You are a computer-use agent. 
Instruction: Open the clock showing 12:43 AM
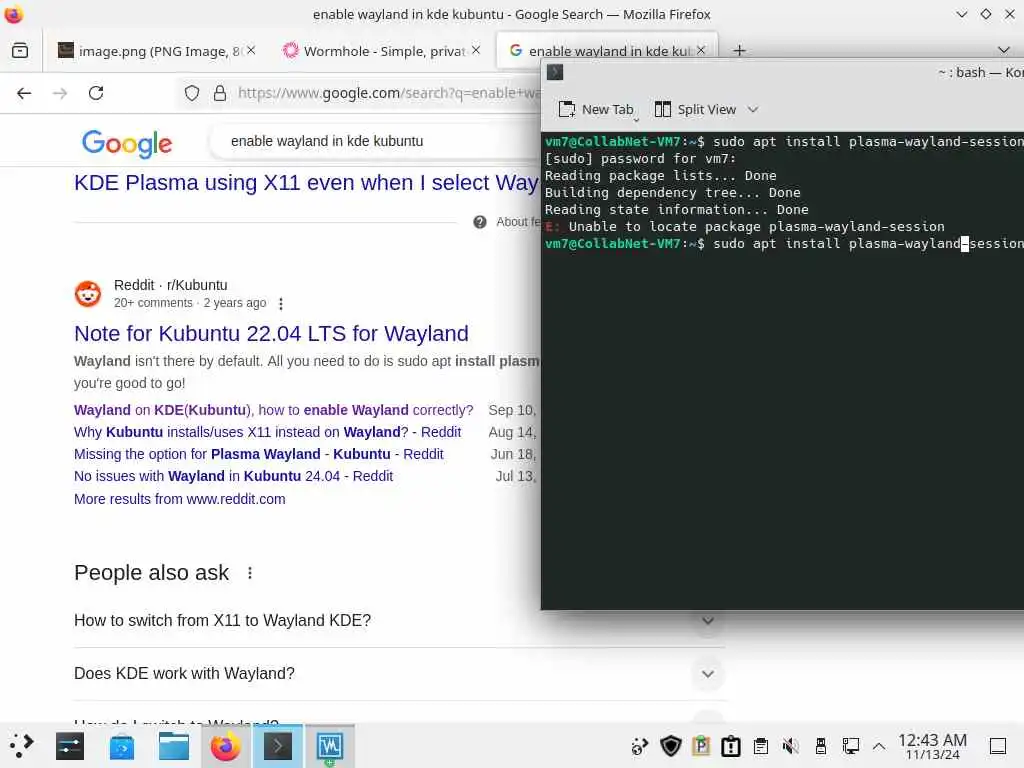(x=932, y=746)
